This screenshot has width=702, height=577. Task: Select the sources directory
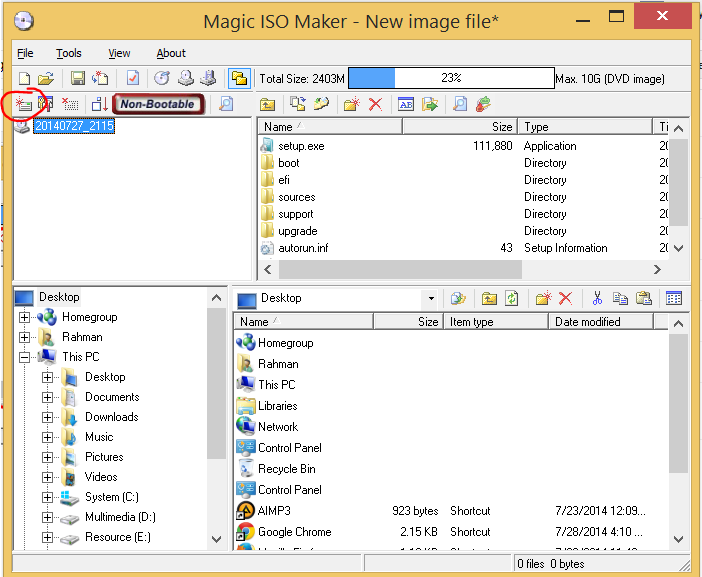[296, 197]
